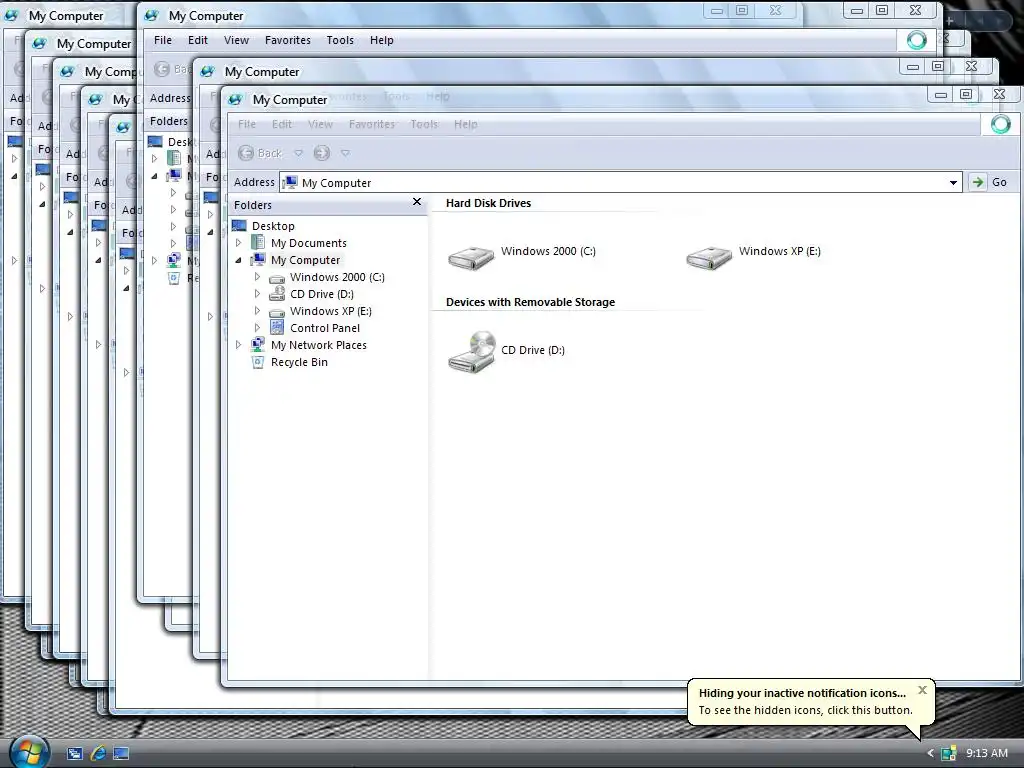This screenshot has height=768, width=1024.
Task: Select Windows XP (E:) in the Folders tree
Action: 330,311
